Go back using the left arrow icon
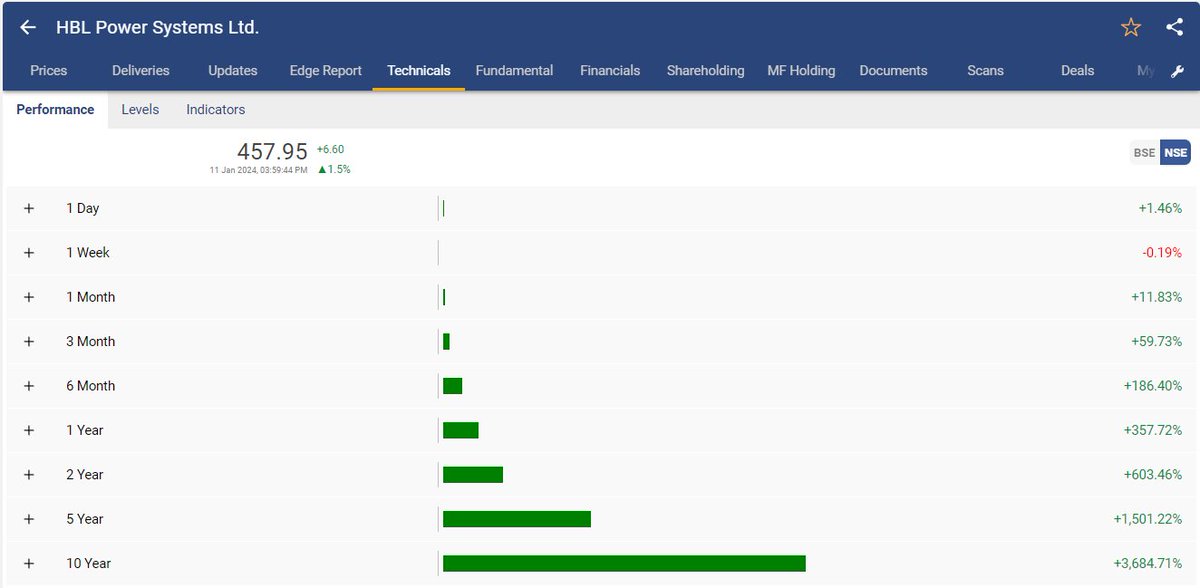This screenshot has width=1200, height=588. coord(28,28)
